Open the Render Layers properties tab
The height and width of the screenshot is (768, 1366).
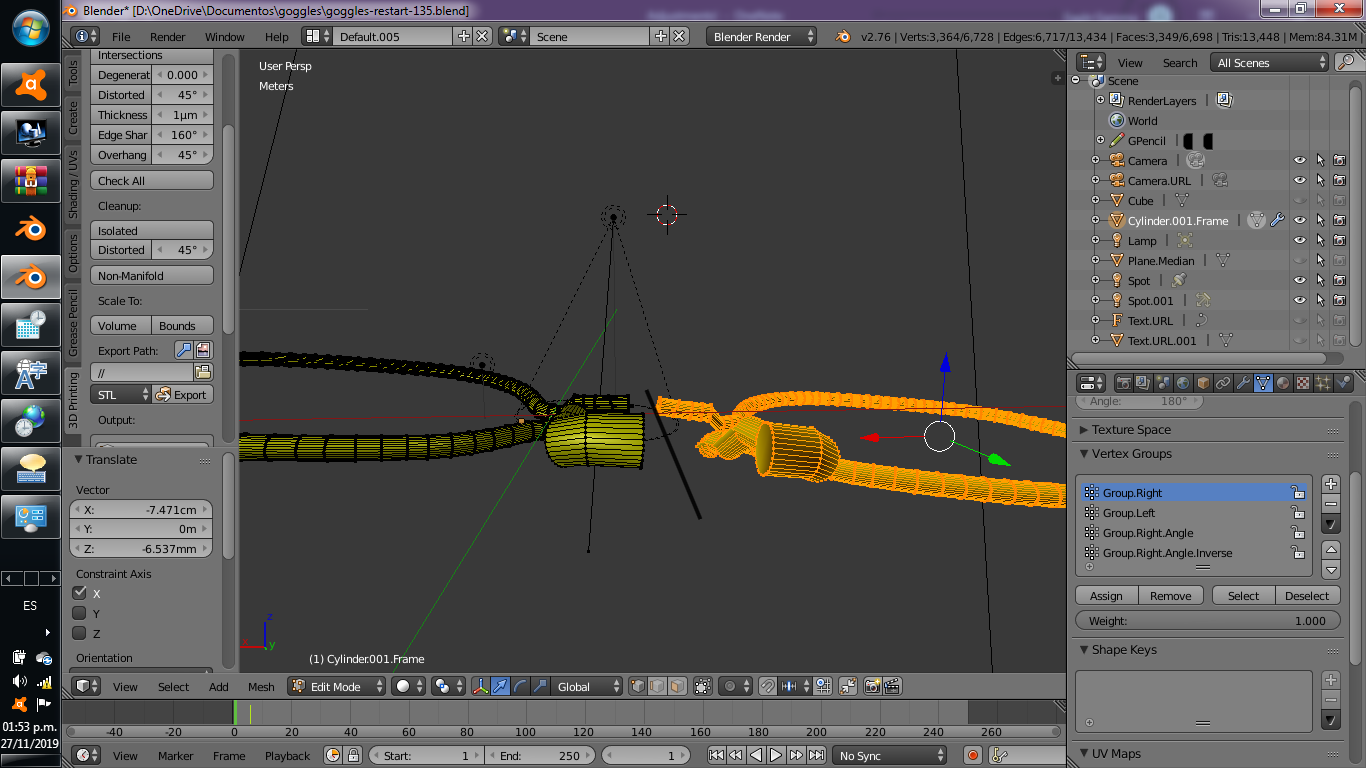[1143, 383]
